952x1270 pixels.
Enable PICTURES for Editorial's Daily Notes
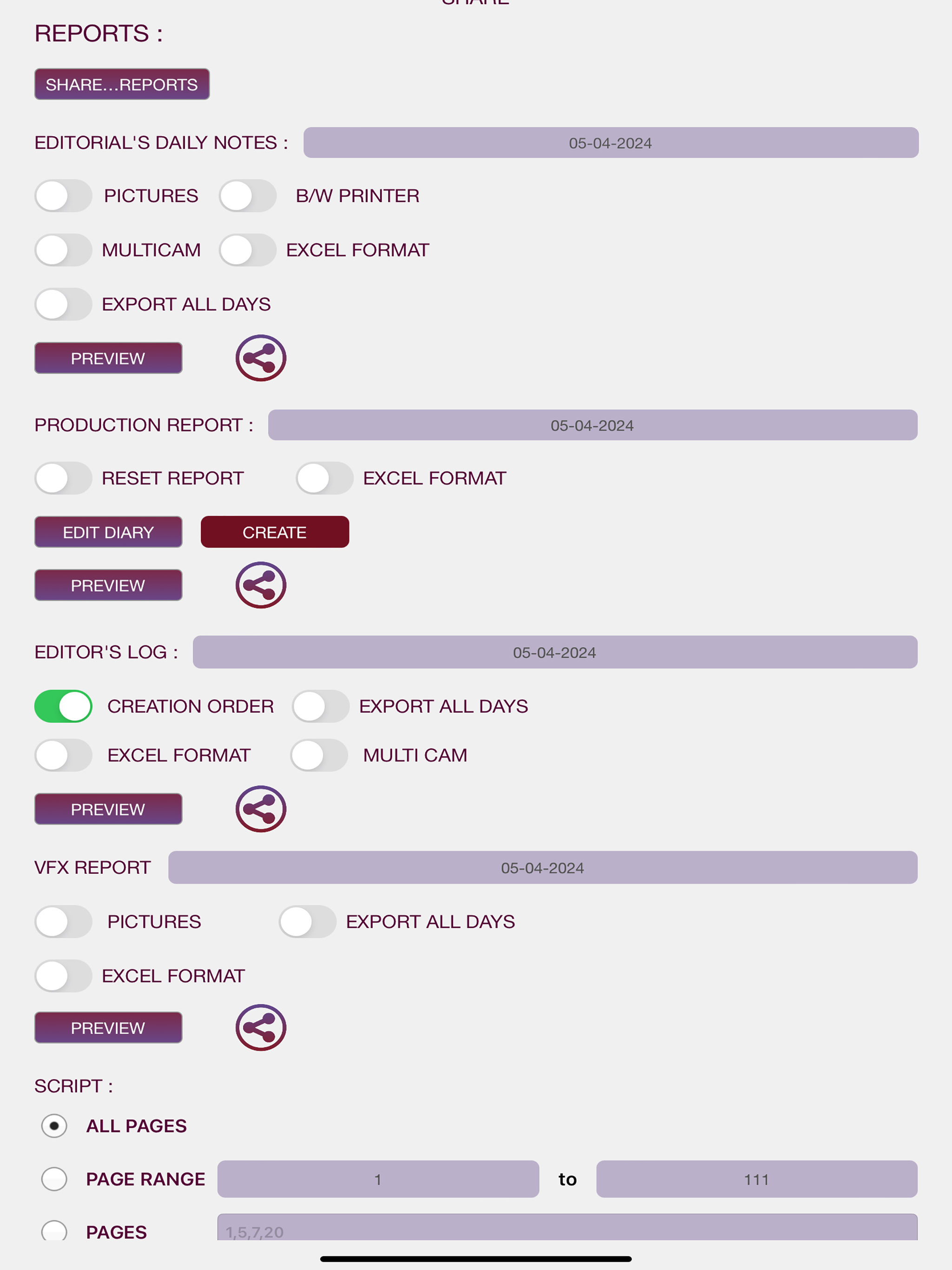[63, 195]
